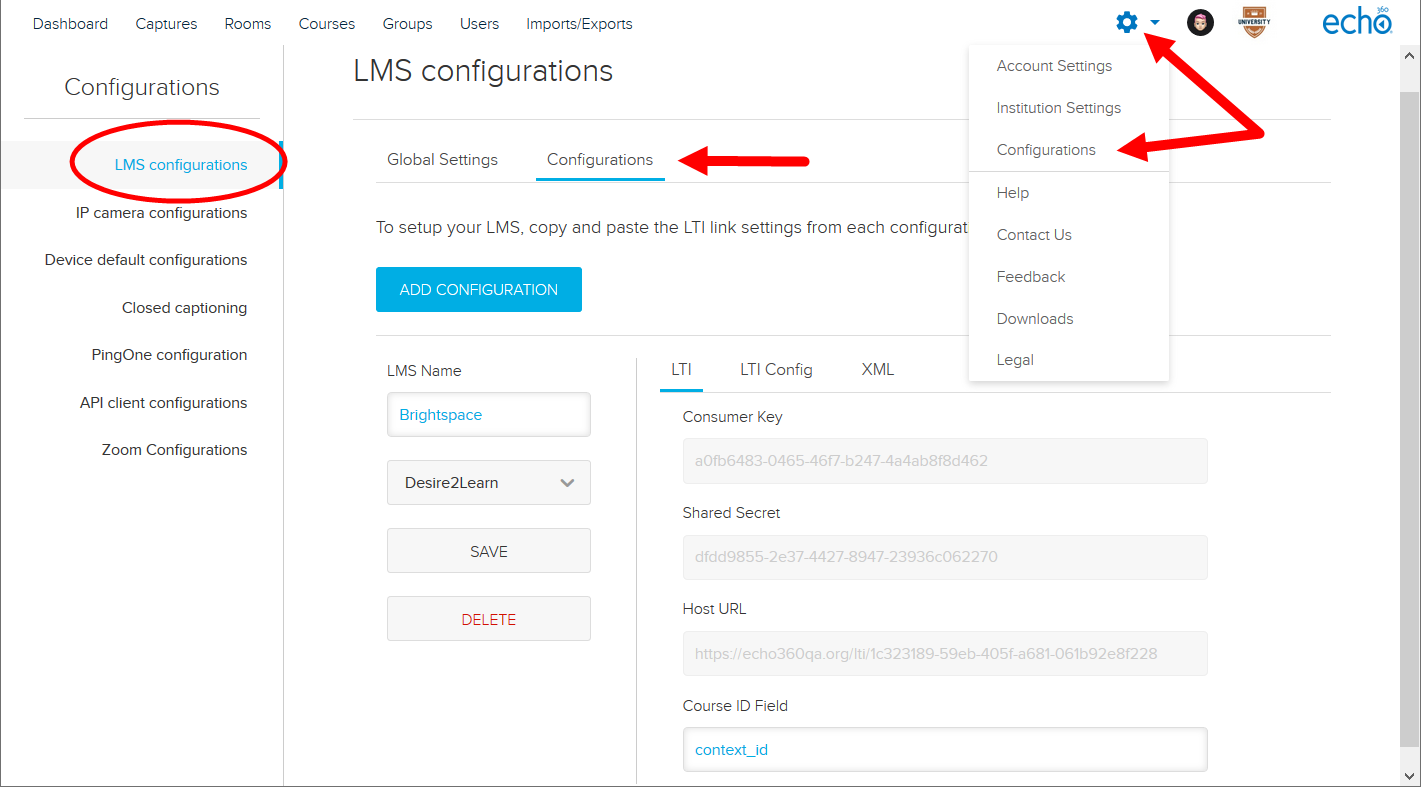Click the echo360 logo
This screenshot has height=787, width=1421.
coord(1357,22)
